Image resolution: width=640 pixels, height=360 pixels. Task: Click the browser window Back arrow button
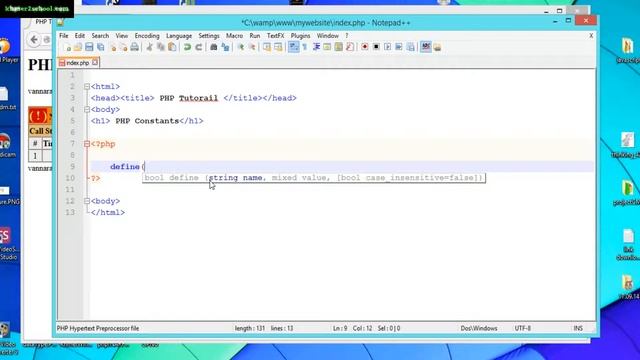point(34,40)
